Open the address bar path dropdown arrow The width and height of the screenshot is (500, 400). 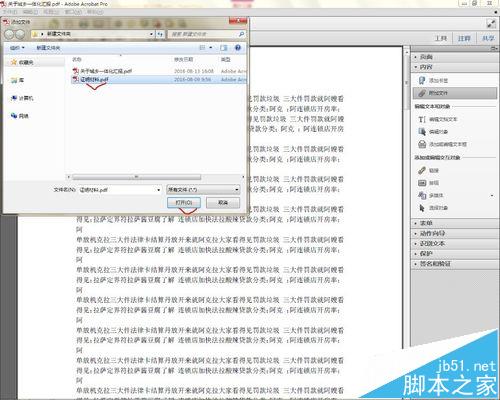click(151, 34)
